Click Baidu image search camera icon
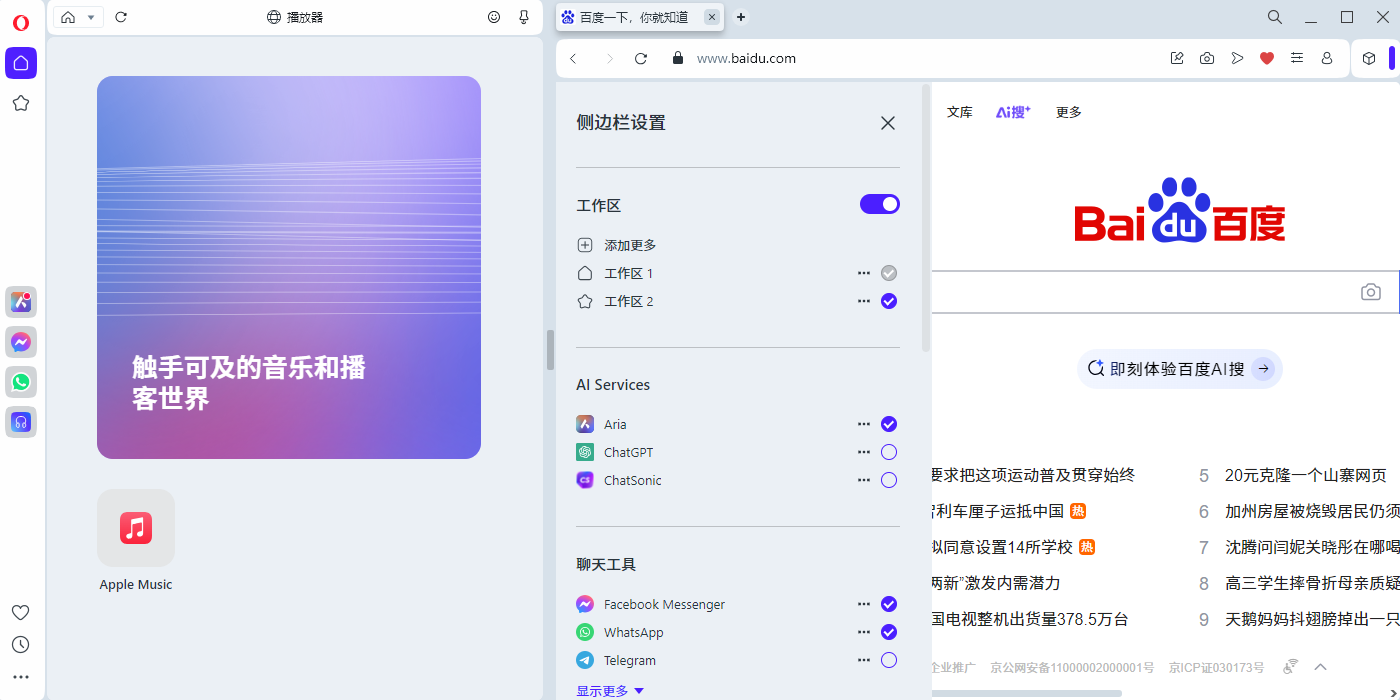 pos(1370,292)
